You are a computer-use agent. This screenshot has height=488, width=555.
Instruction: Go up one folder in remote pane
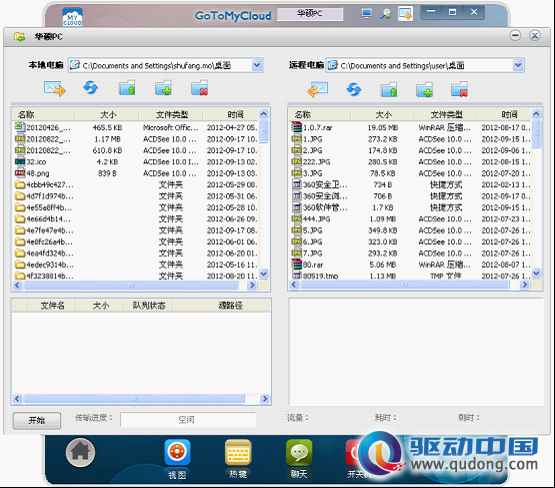389,90
